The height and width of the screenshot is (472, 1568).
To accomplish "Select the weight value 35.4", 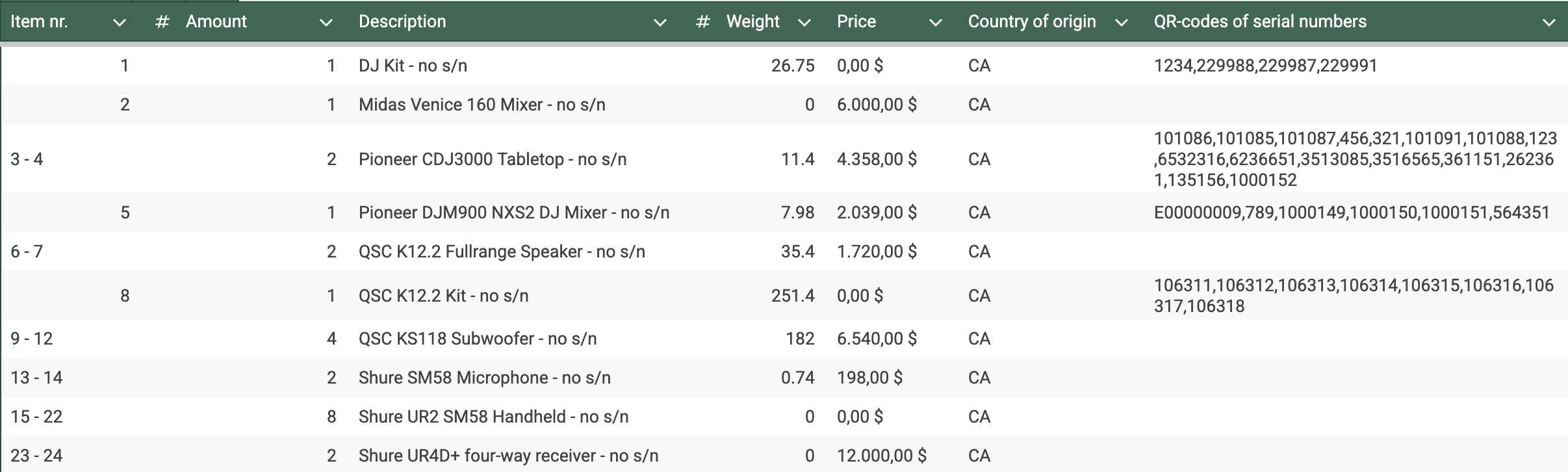I will tap(798, 252).
